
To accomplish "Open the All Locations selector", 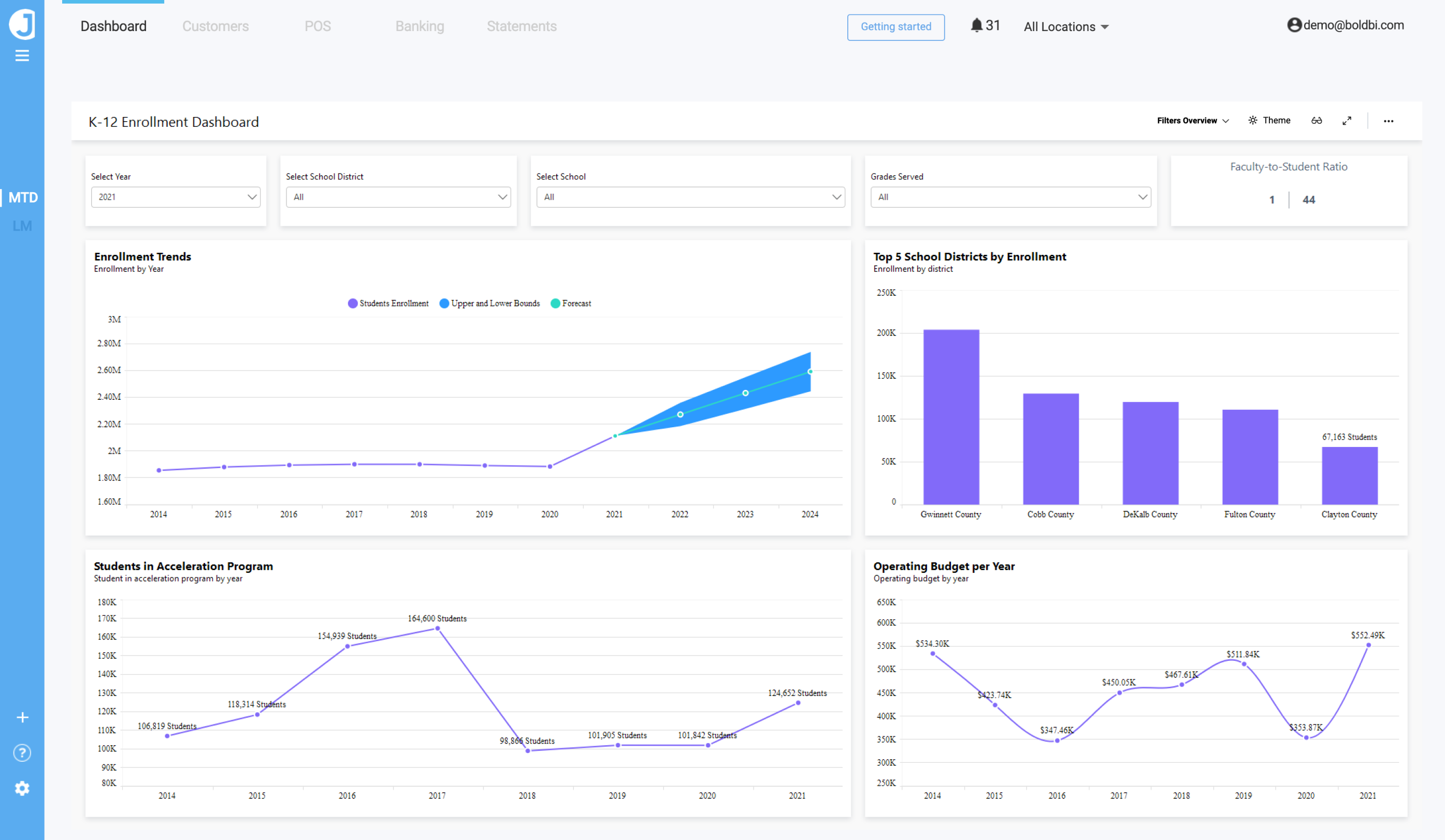I will point(1065,26).
